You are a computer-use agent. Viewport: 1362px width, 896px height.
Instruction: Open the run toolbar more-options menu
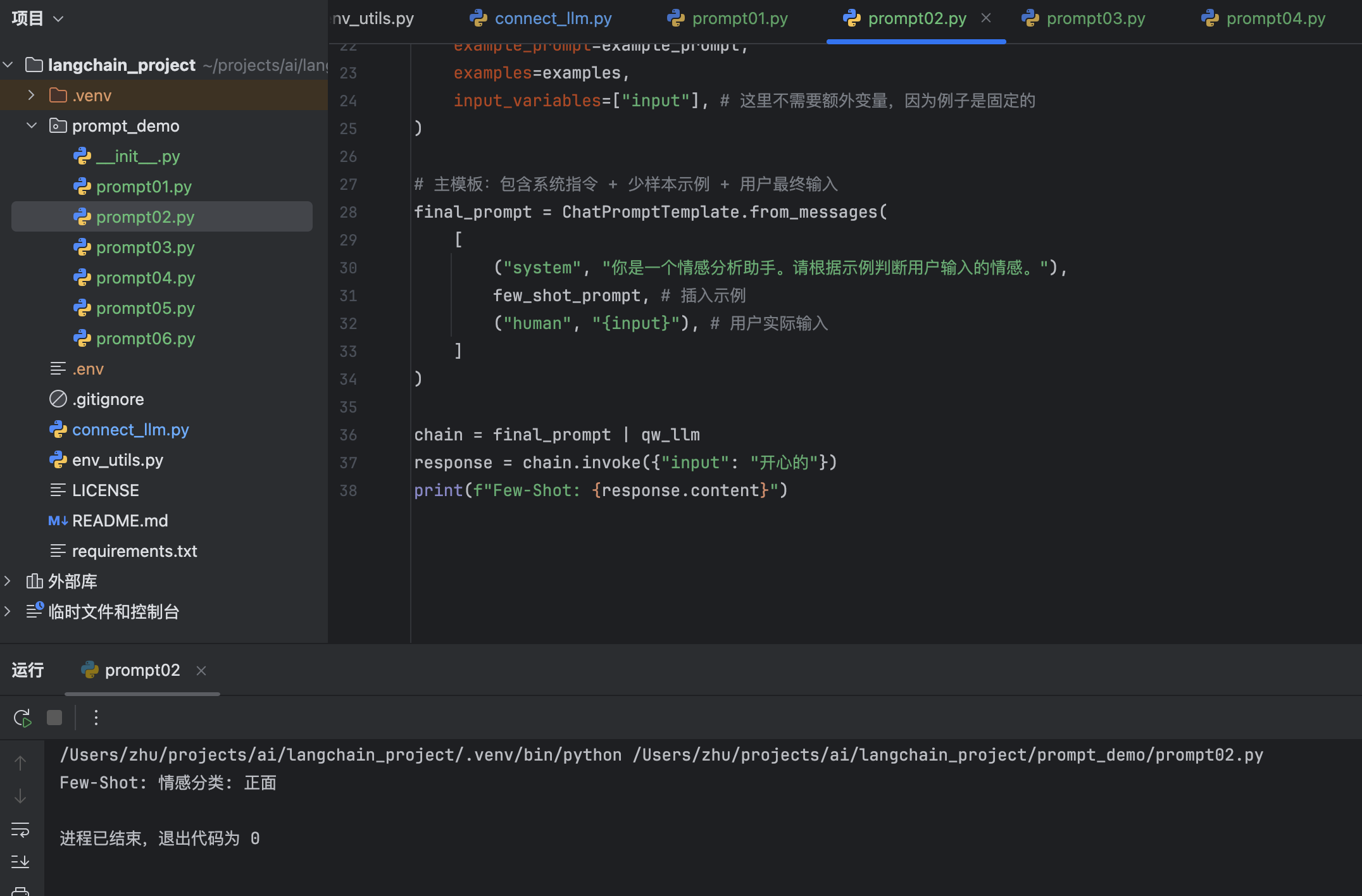click(x=96, y=718)
